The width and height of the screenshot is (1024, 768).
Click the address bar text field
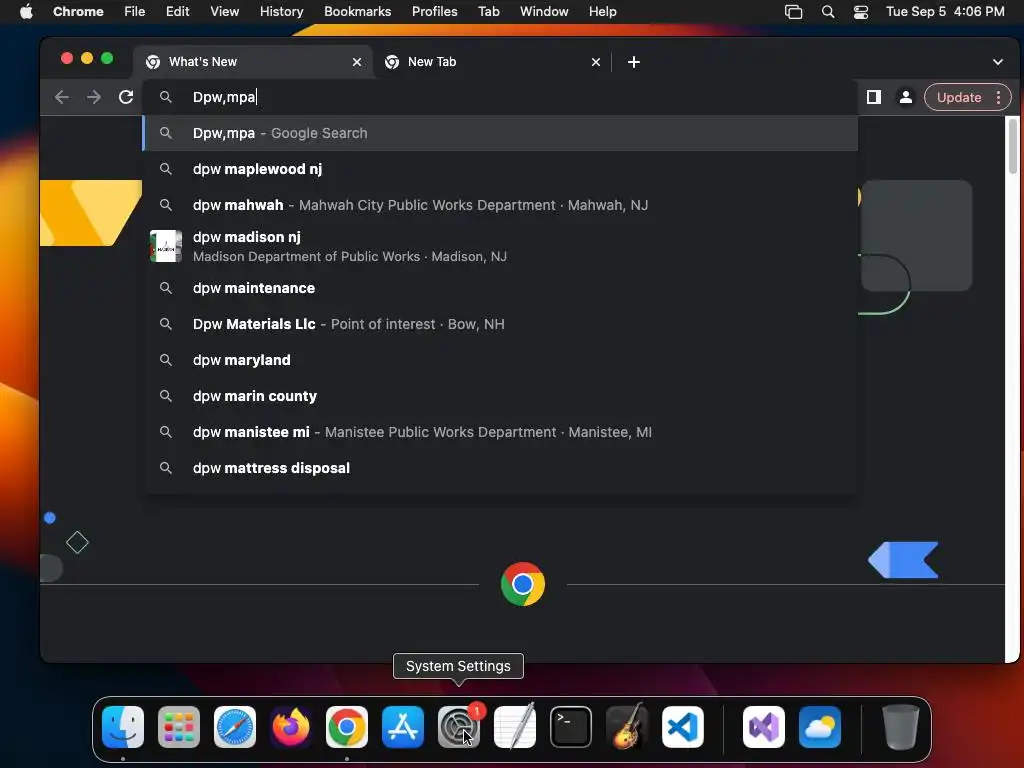coord(500,97)
